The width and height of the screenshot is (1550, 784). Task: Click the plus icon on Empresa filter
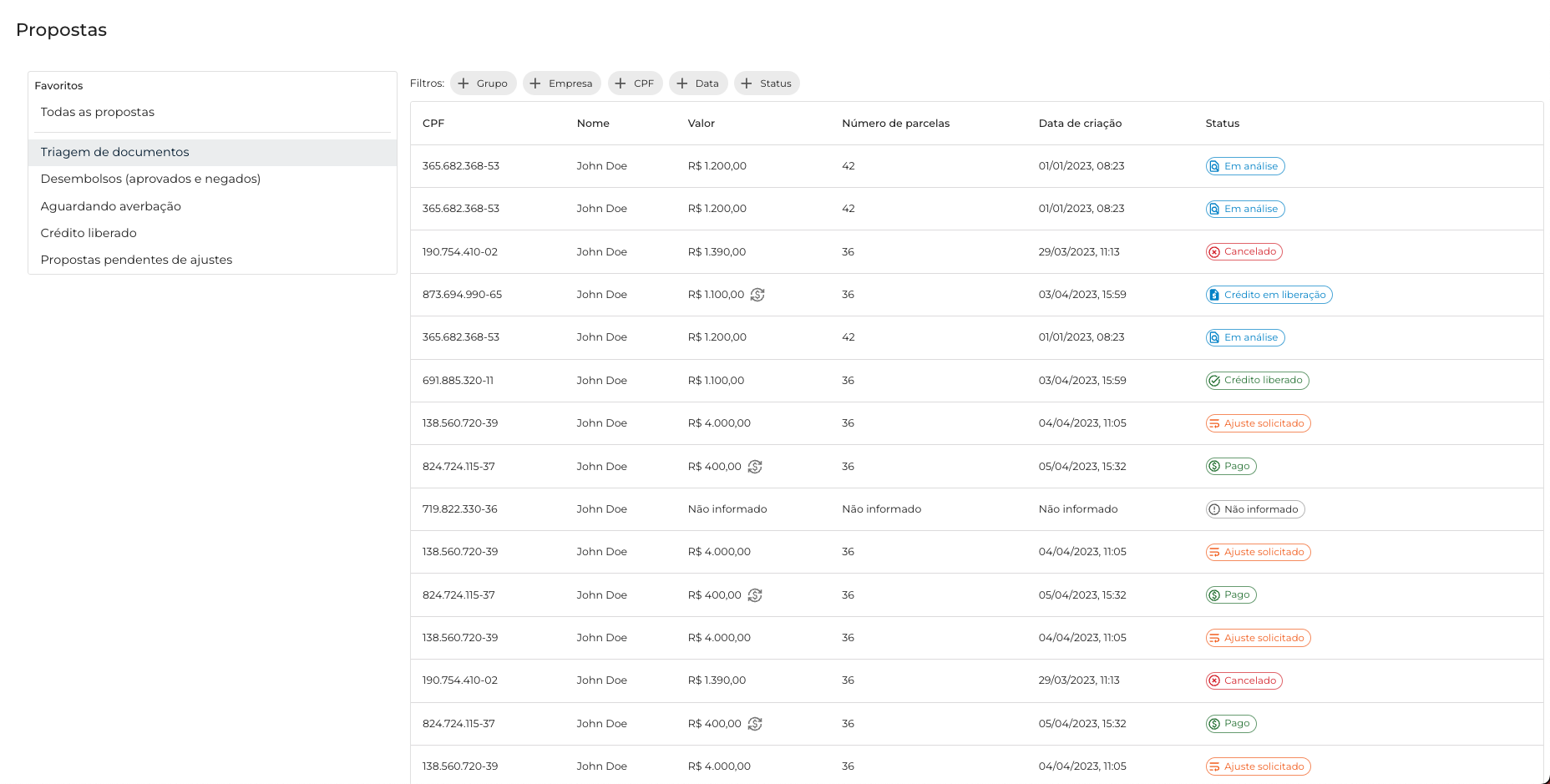[x=535, y=83]
